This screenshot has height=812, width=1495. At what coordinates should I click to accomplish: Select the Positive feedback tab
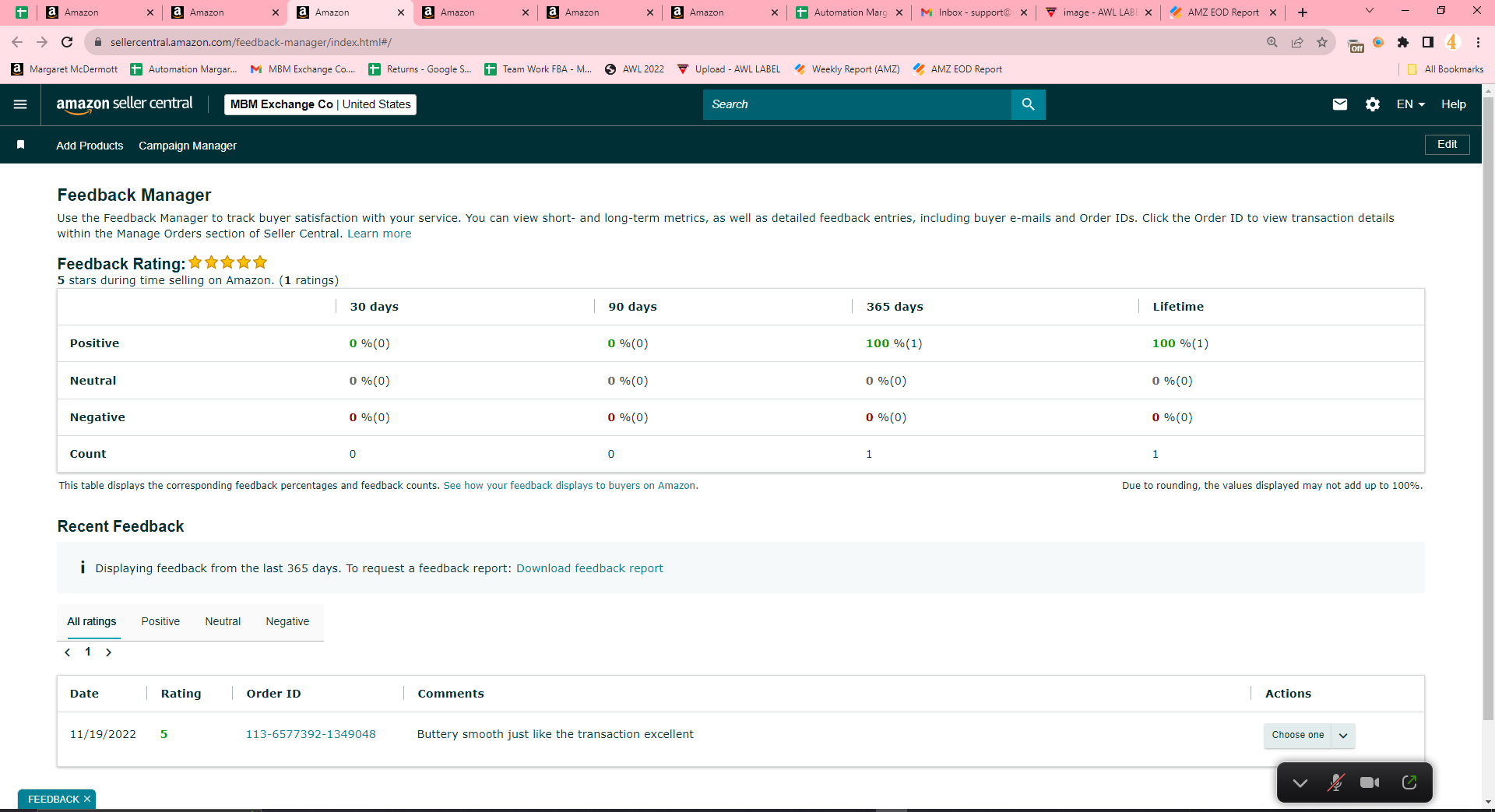coord(160,621)
